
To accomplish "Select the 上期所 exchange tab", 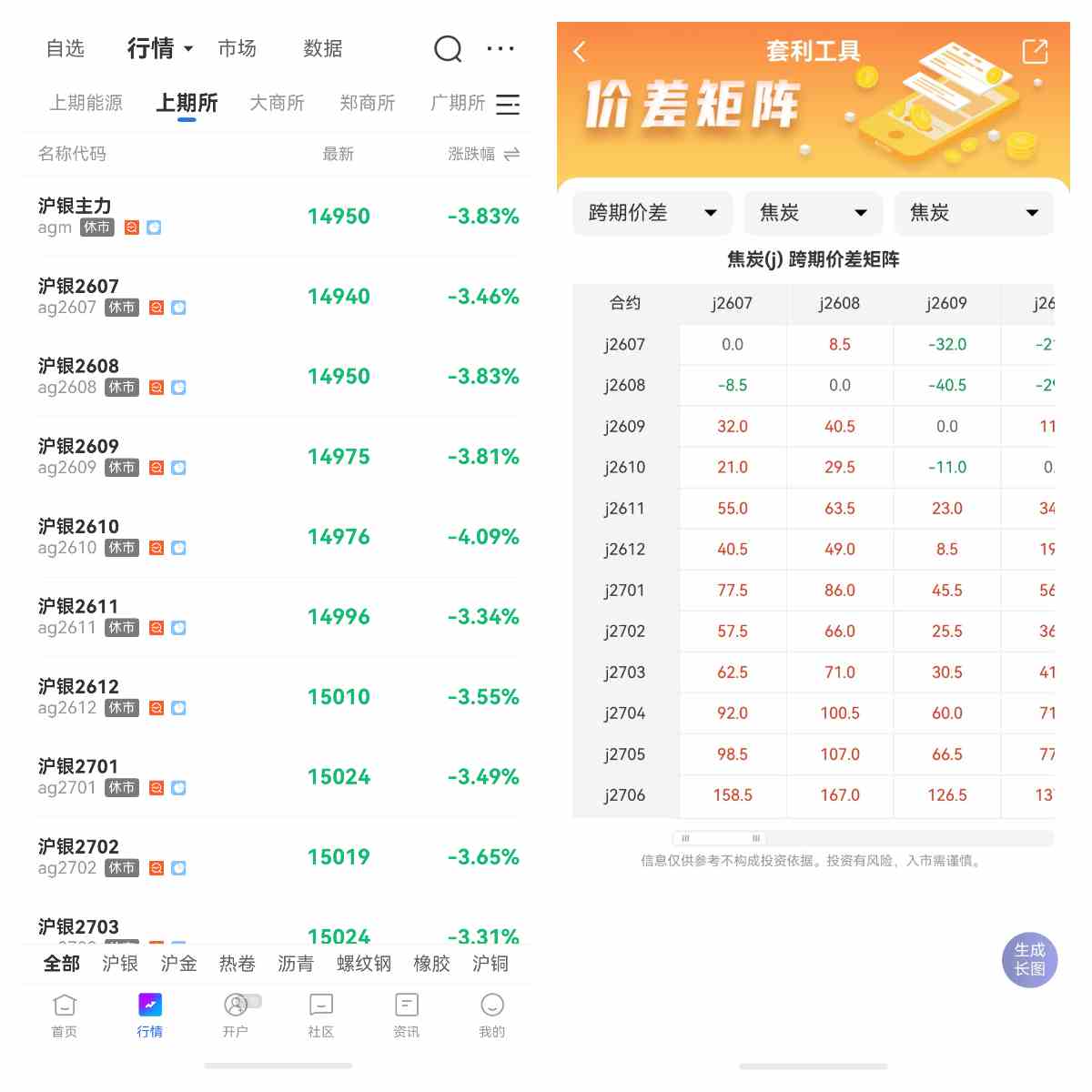I will [187, 103].
